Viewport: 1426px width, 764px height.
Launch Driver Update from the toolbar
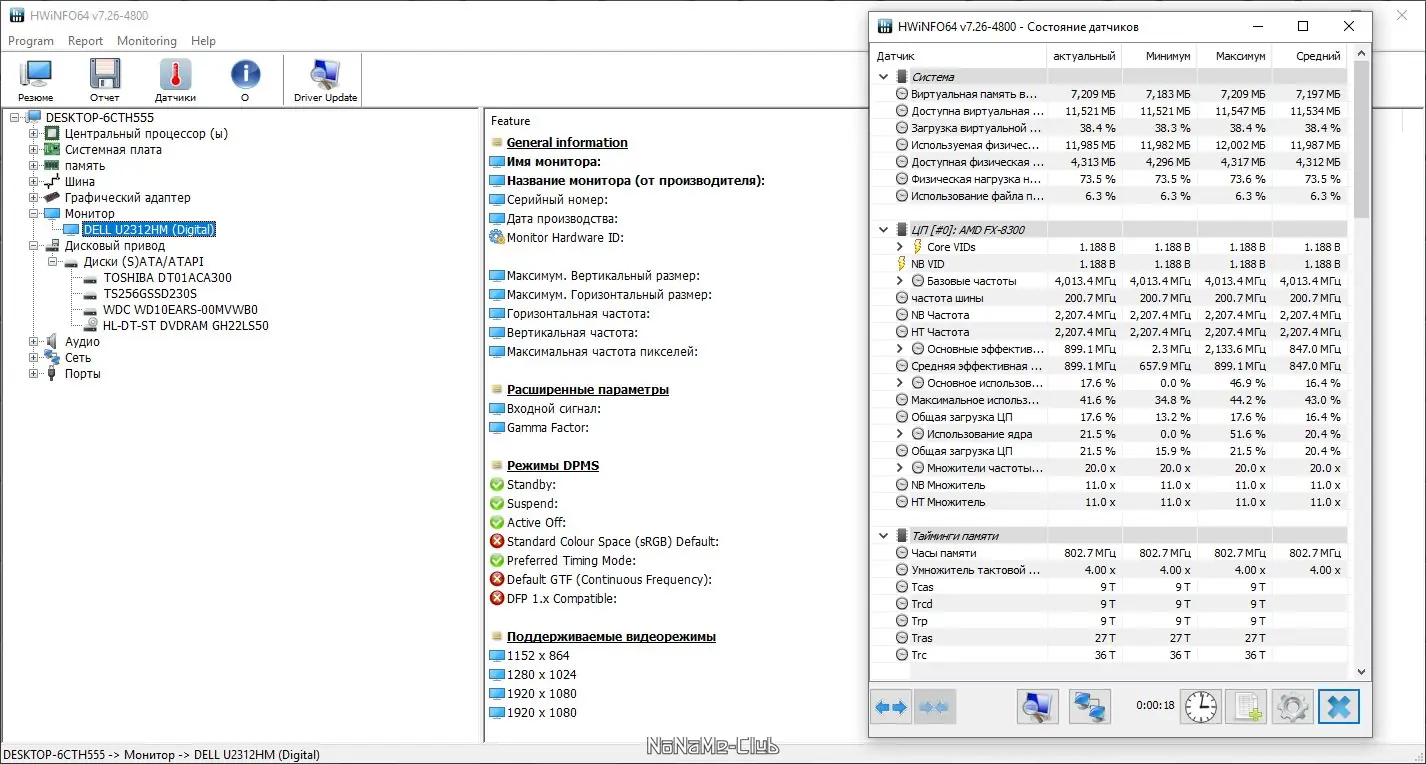tap(325, 80)
